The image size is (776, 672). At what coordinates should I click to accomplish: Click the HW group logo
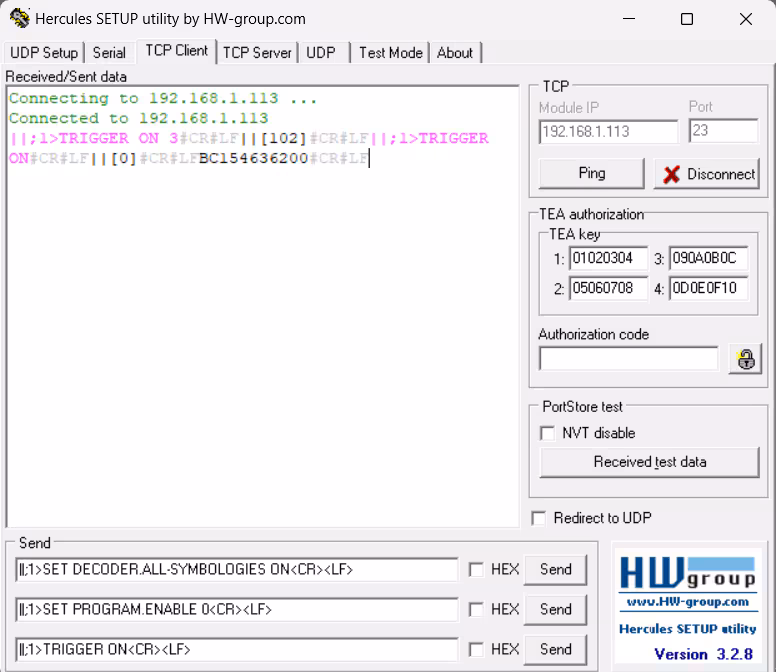coord(687,574)
